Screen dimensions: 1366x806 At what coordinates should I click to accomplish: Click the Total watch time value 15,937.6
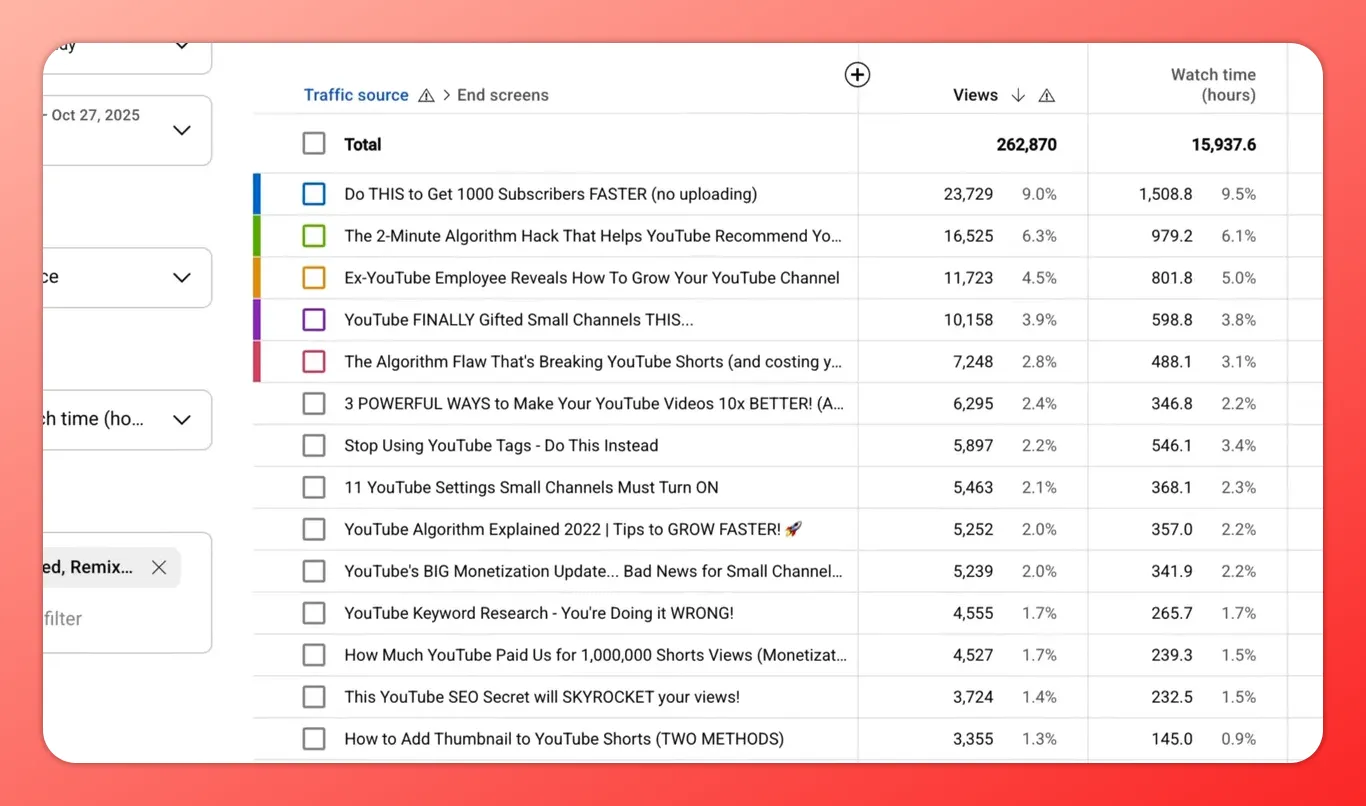[x=1224, y=144]
